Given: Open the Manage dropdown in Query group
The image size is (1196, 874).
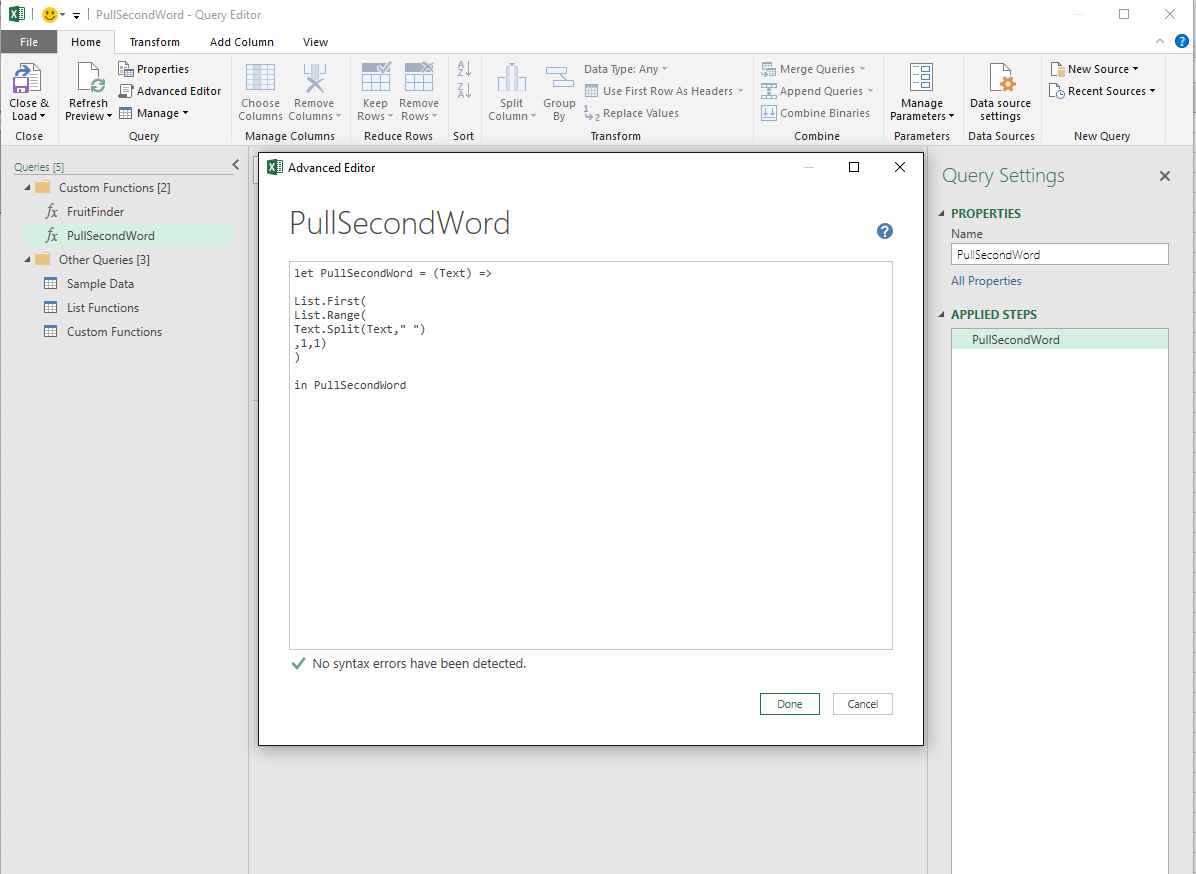Looking at the screenshot, I should coord(153,113).
